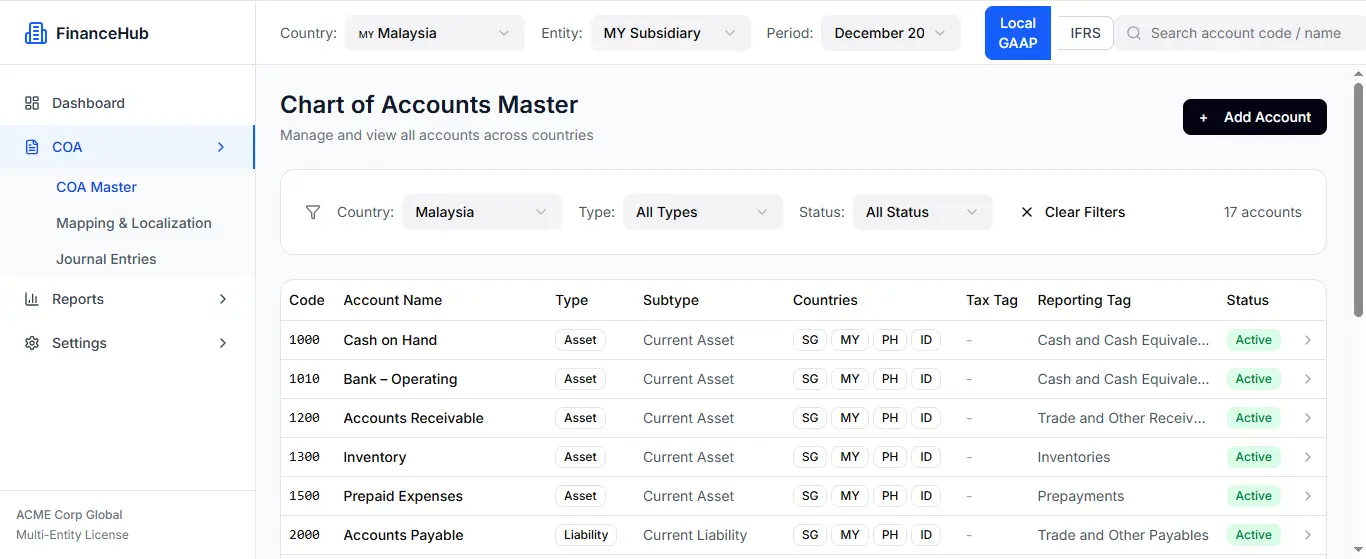Open Inventory row chevron
The image size is (1366, 559).
1308,457
